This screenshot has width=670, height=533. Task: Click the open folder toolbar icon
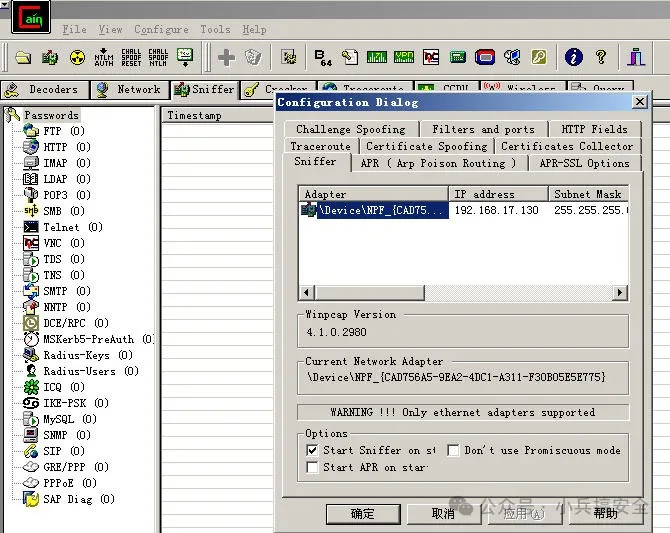click(23, 57)
